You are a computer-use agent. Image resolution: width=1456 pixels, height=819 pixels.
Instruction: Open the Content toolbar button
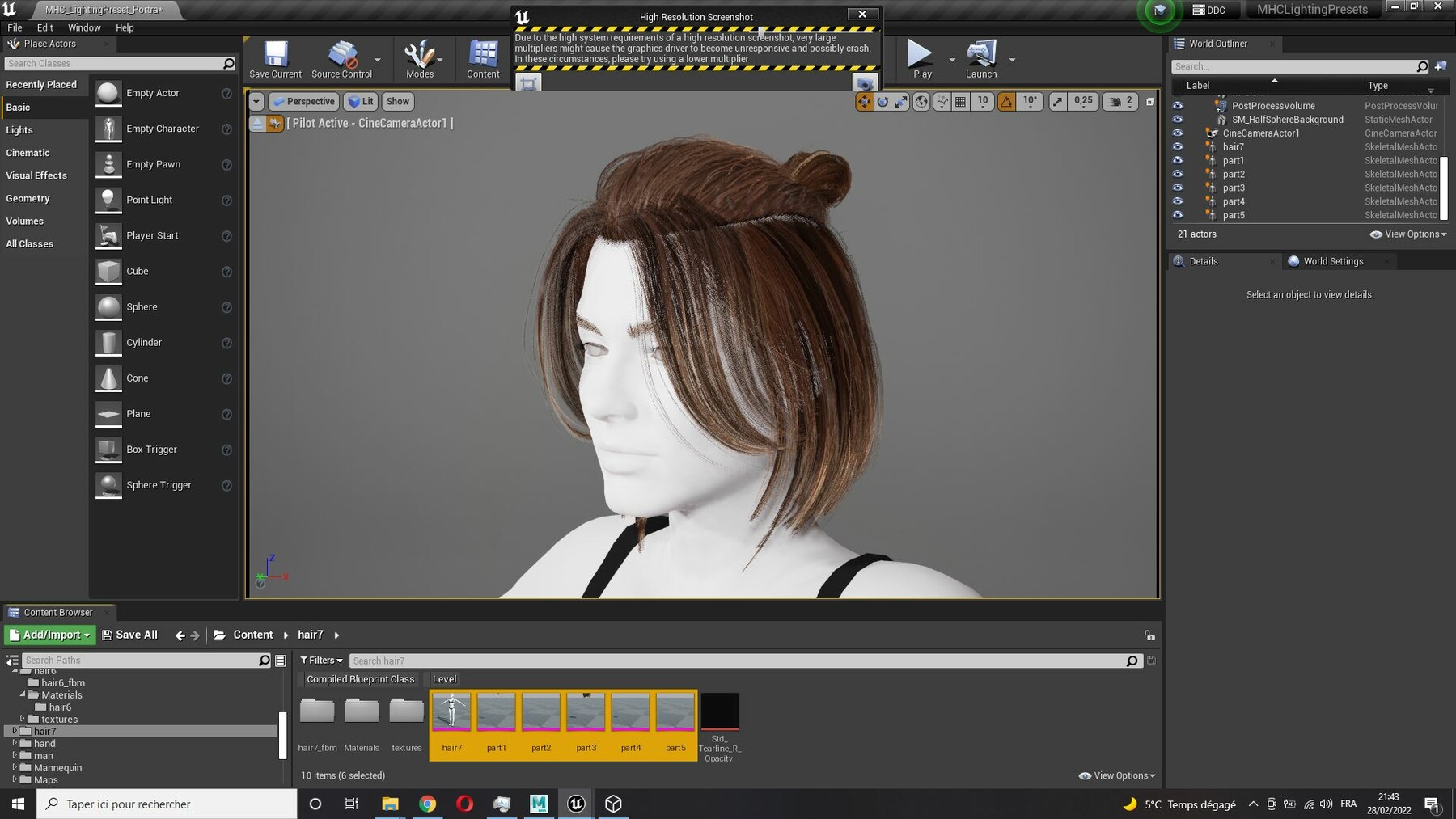(483, 59)
